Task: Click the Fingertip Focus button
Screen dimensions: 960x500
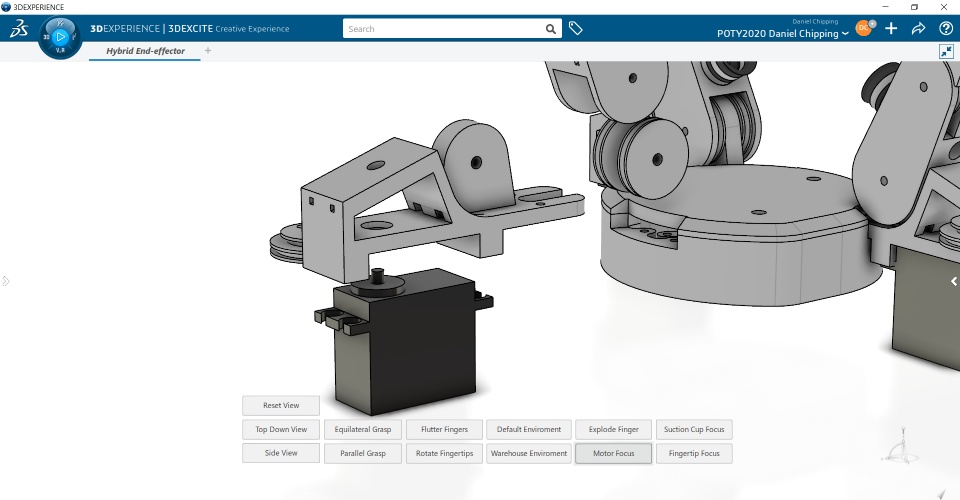Action: click(x=694, y=453)
